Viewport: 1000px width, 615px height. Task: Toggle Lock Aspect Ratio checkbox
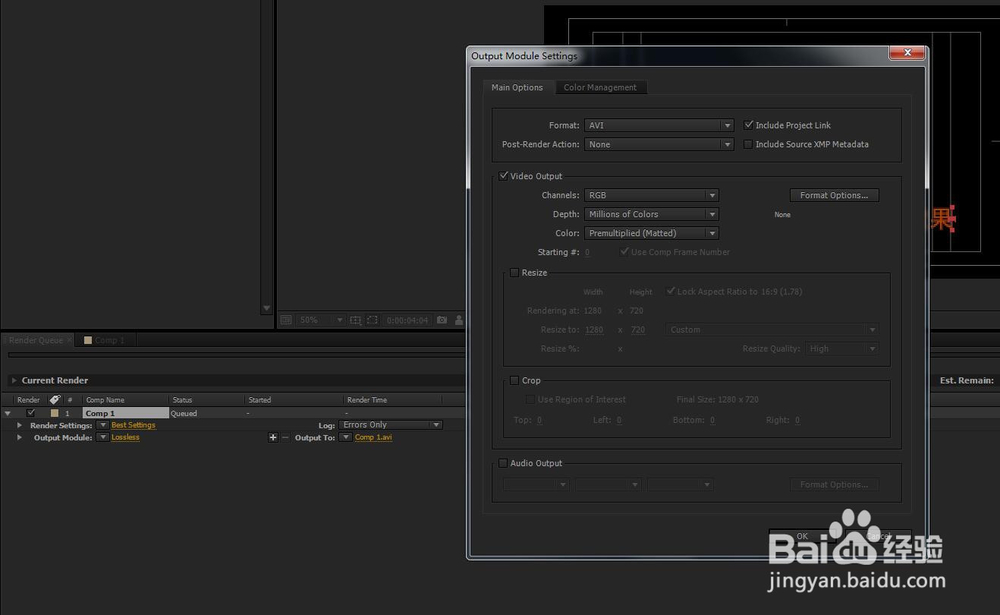670,291
